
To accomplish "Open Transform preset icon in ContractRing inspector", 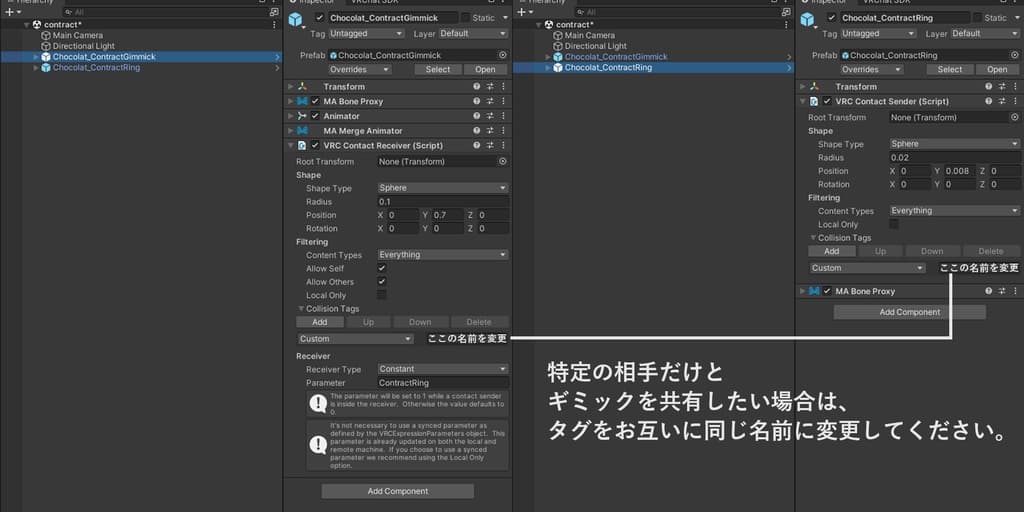I will click(1002, 87).
